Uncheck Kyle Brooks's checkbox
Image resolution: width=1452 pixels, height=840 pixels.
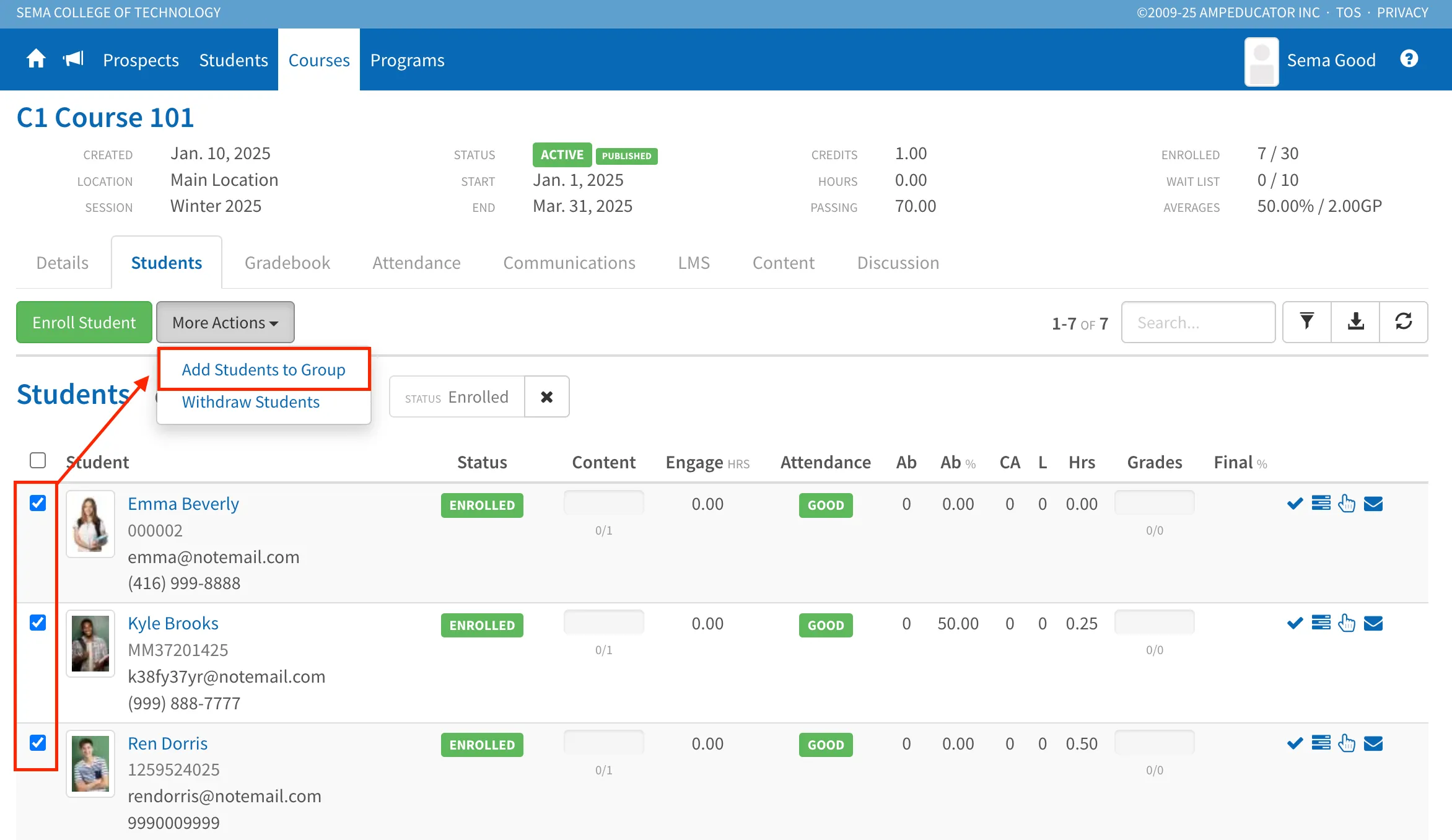[x=38, y=623]
